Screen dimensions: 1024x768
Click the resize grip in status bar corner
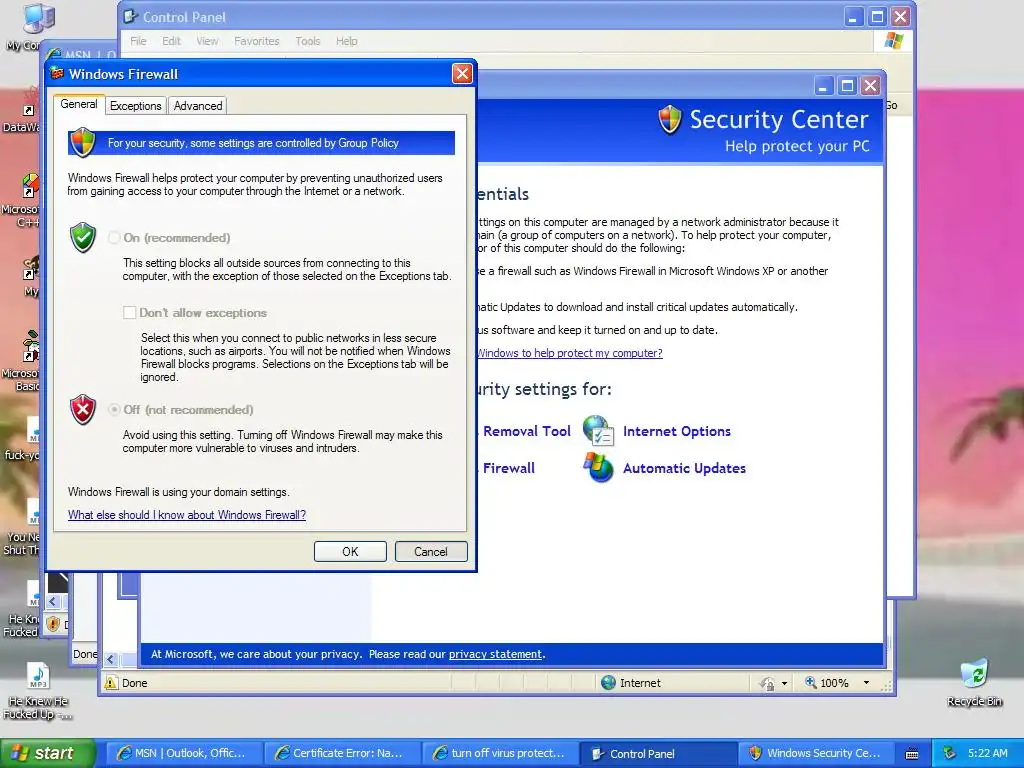[x=886, y=686]
